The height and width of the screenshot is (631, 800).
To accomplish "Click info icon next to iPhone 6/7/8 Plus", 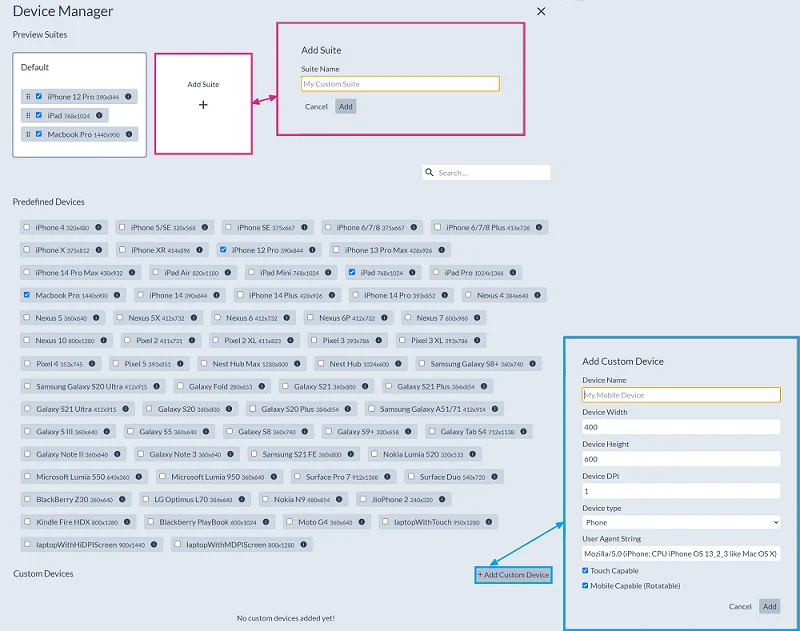I will pyautogui.click(x=539, y=228).
